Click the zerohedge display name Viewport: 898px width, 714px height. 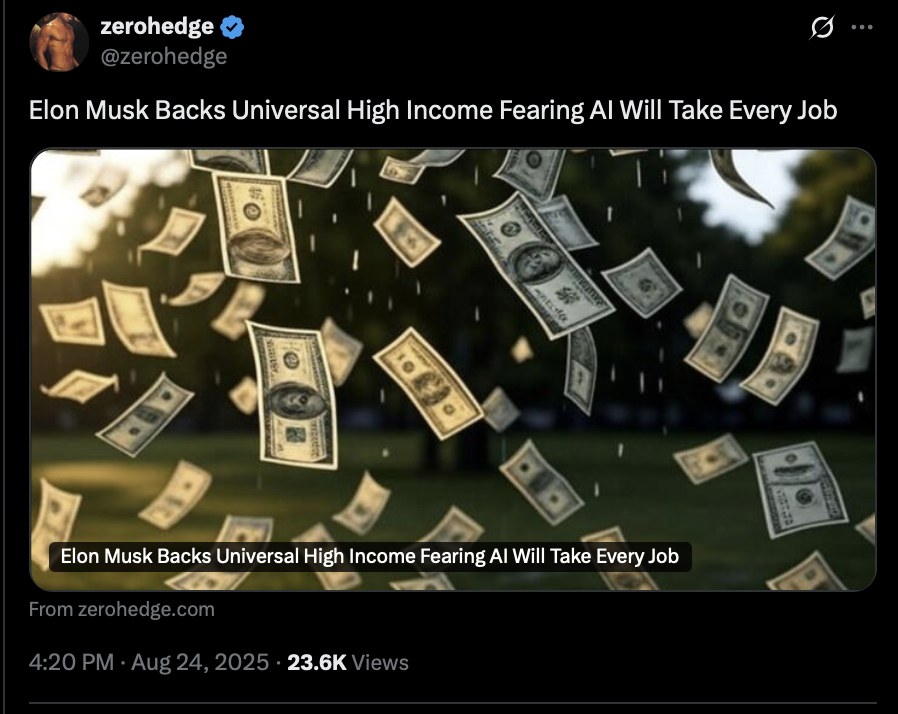point(157,26)
